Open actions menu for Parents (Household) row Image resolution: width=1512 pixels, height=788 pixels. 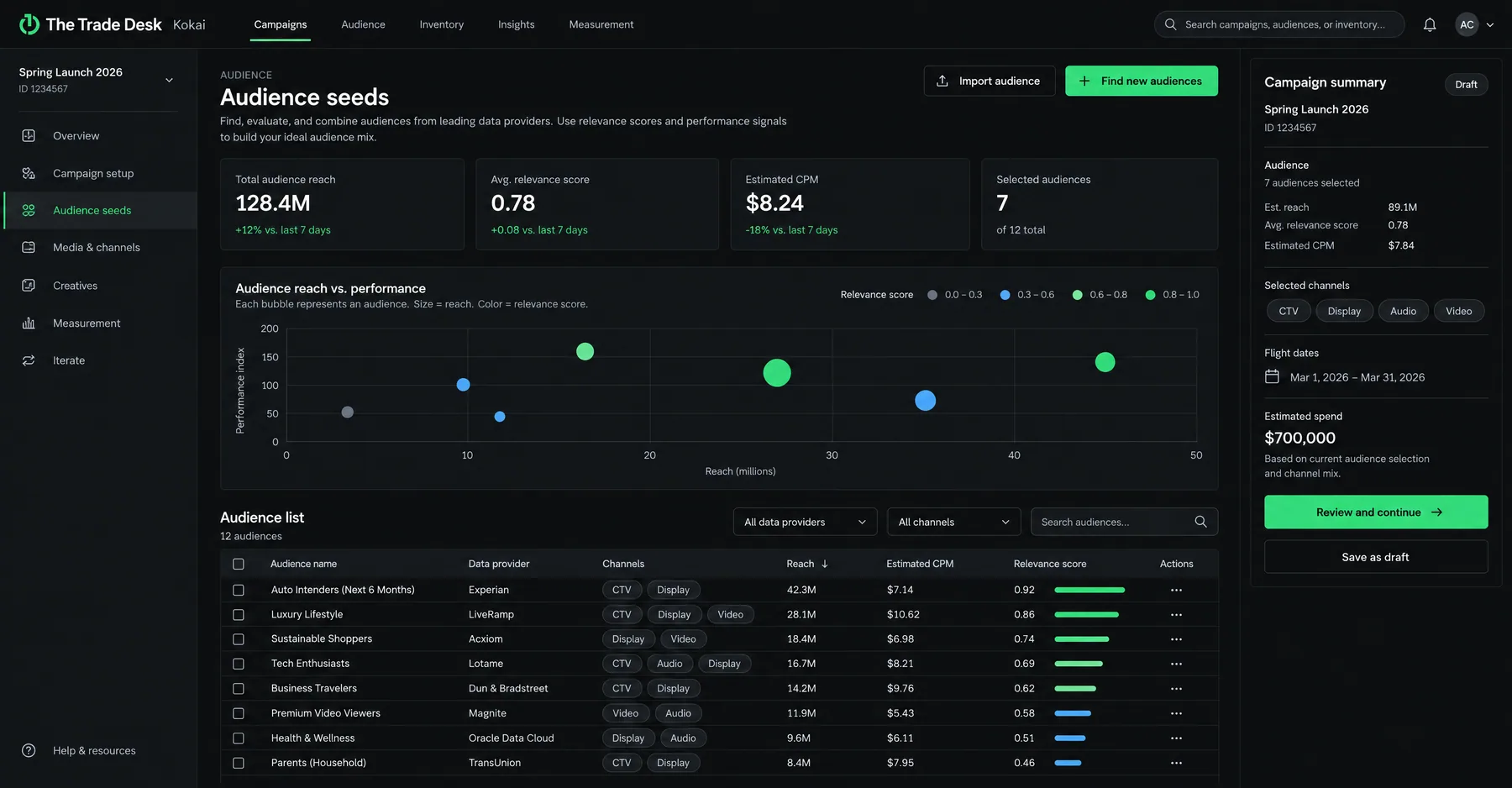[1176, 763]
